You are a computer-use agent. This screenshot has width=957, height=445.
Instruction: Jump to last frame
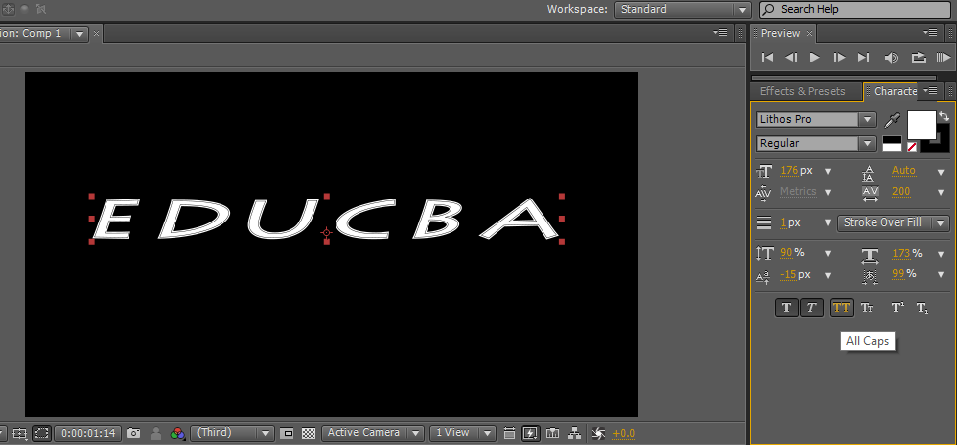[863, 57]
